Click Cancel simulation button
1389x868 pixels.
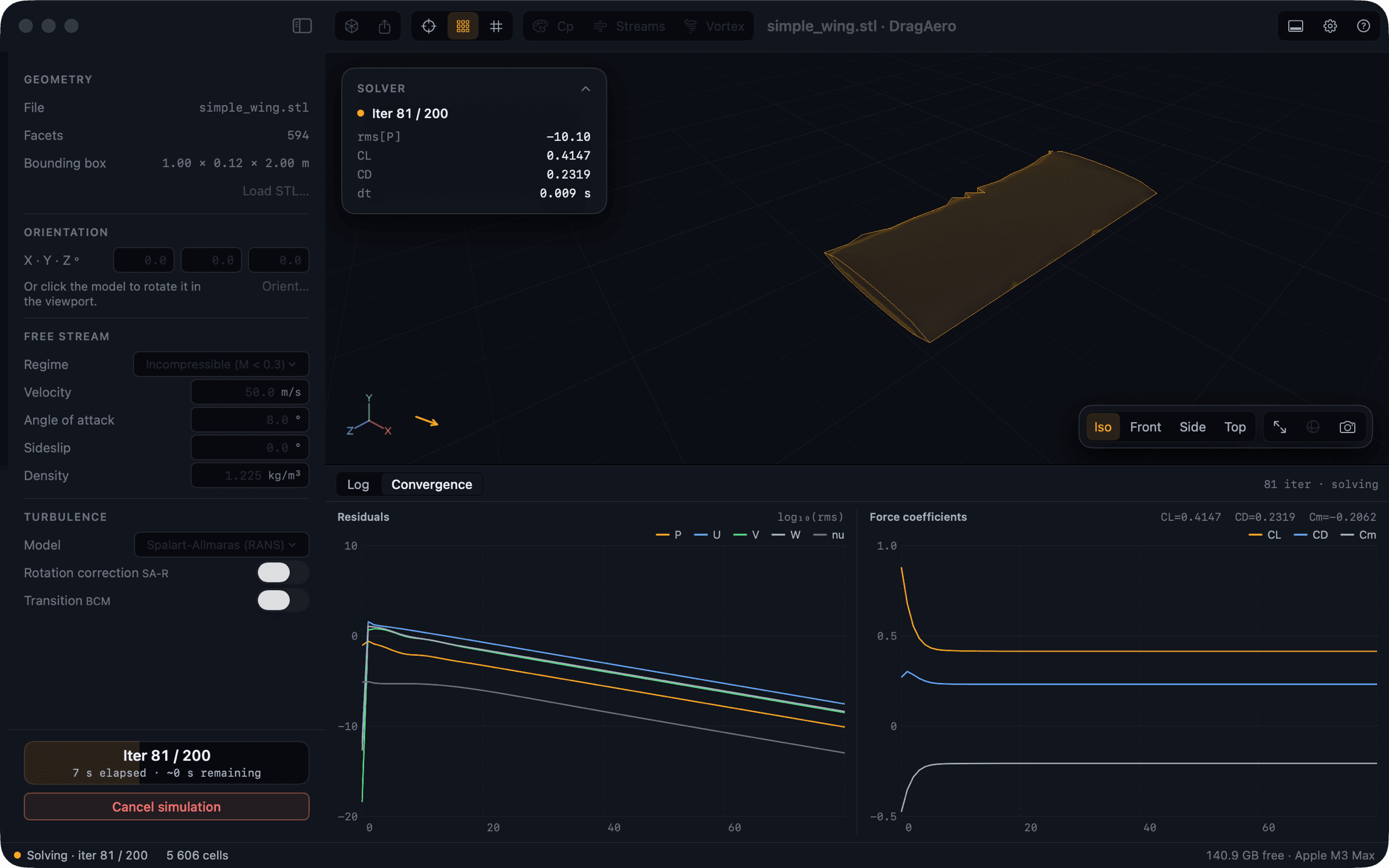pos(167,807)
